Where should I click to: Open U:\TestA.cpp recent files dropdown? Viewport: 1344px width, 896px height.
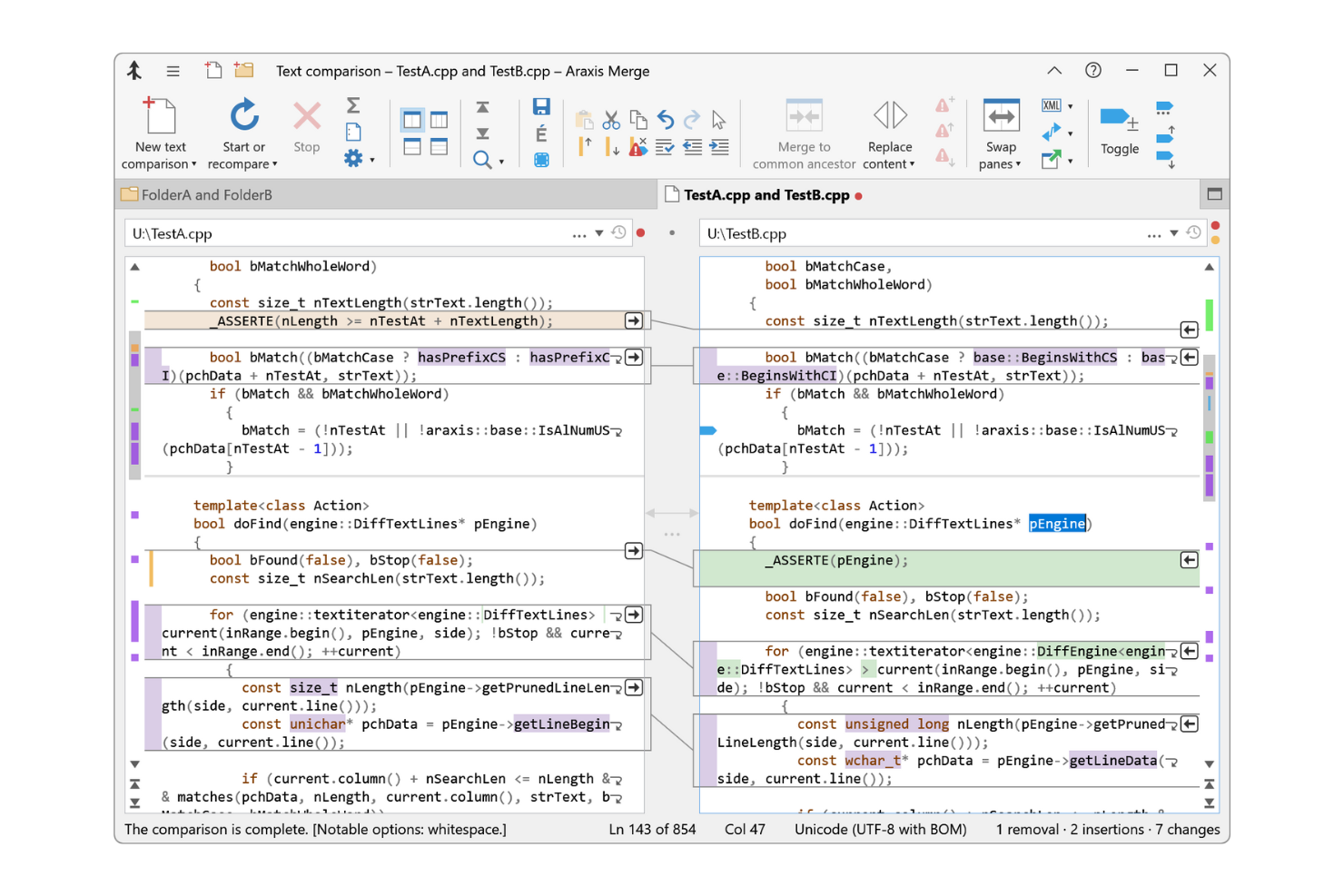[x=599, y=233]
